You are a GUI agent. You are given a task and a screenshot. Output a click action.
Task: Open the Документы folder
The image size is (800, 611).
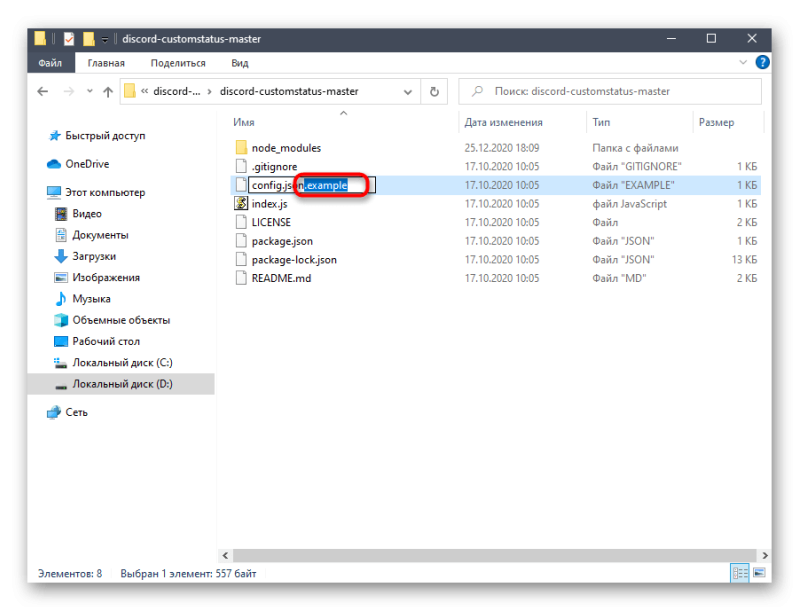[101, 235]
